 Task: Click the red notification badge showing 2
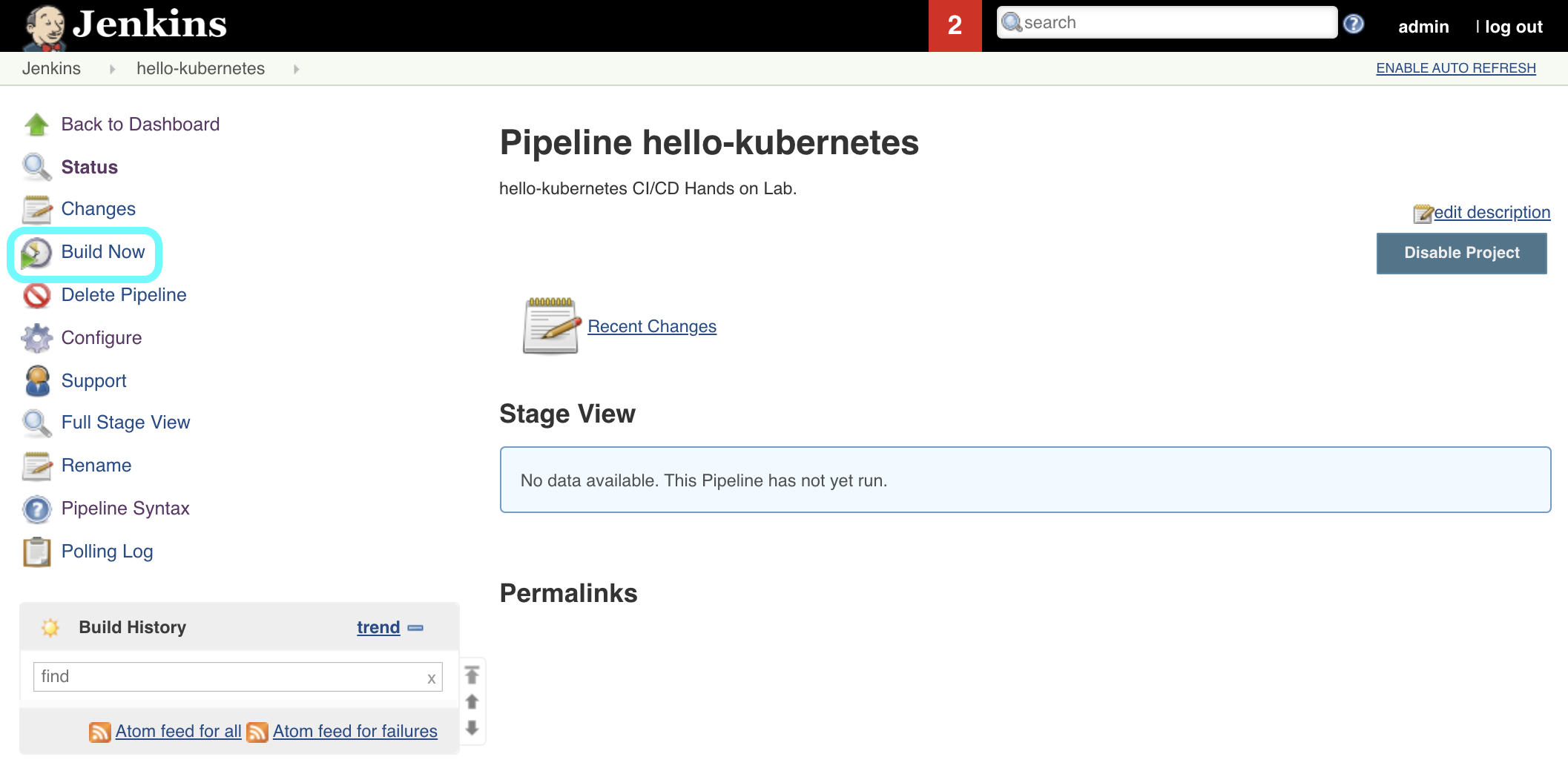point(955,26)
